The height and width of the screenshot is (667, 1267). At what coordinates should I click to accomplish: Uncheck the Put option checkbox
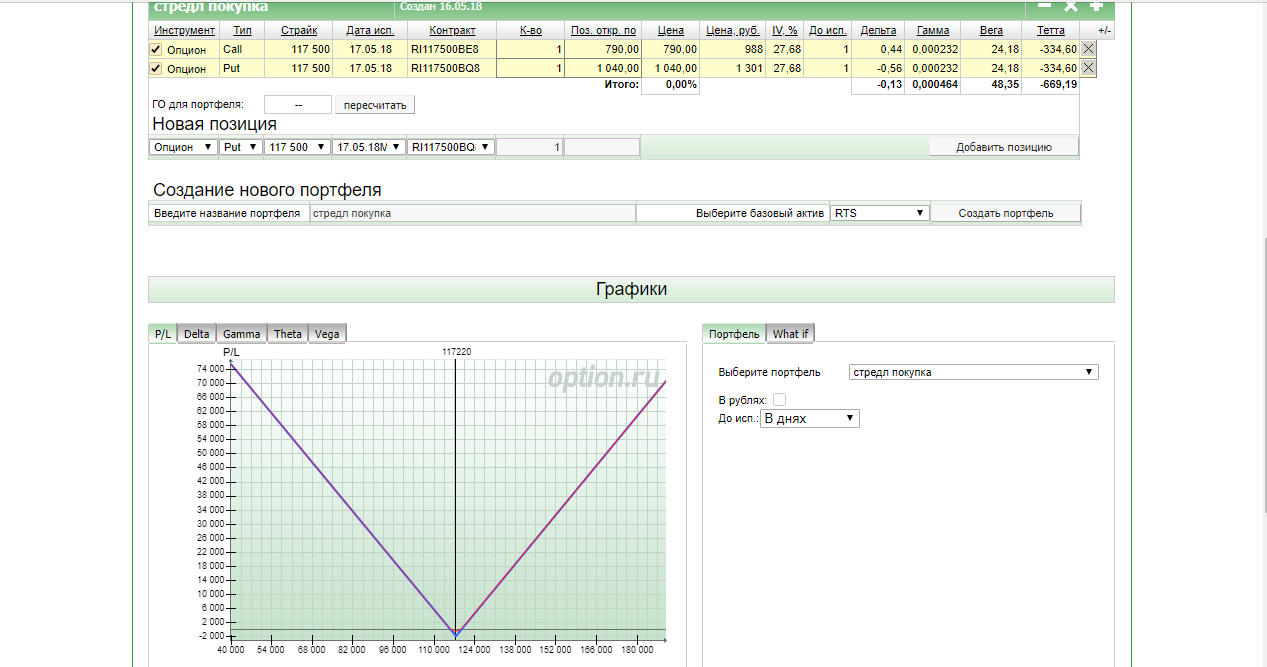(x=155, y=69)
